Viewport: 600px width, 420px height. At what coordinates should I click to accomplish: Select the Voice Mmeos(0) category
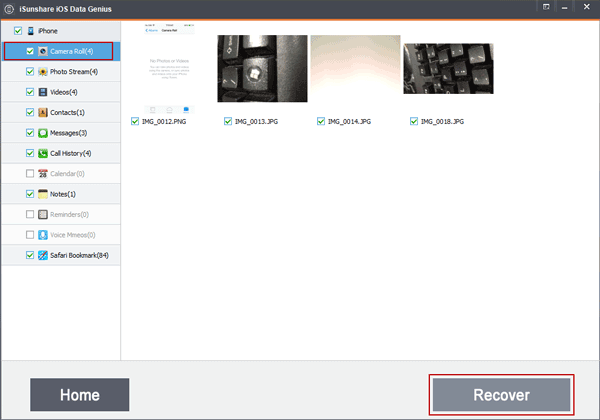point(61,235)
